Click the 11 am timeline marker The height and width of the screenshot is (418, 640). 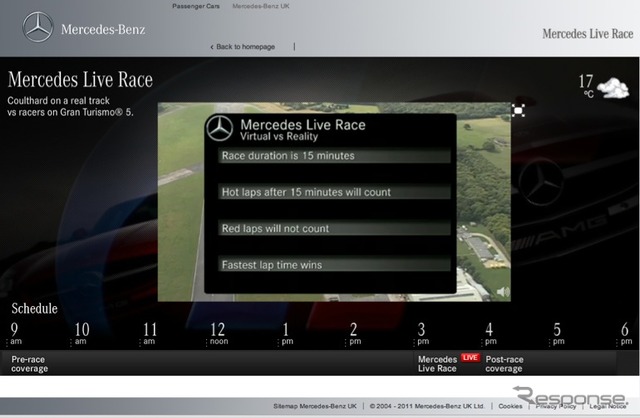click(x=149, y=334)
